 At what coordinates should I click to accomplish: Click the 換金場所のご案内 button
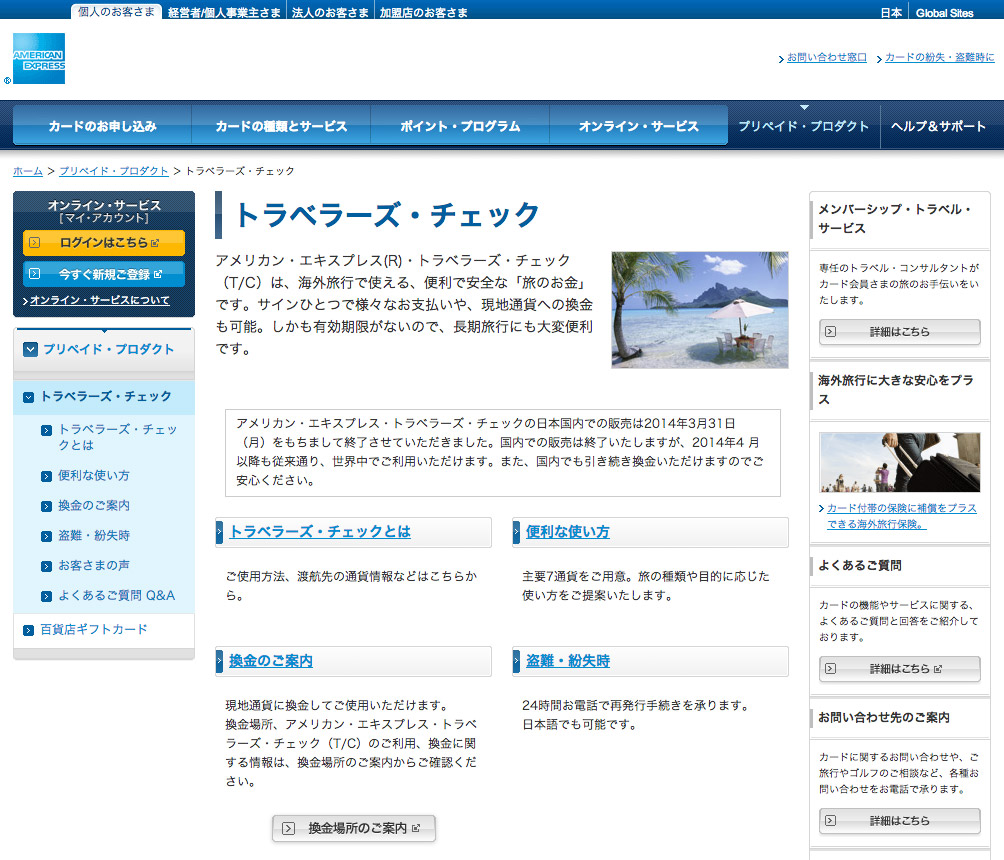354,828
